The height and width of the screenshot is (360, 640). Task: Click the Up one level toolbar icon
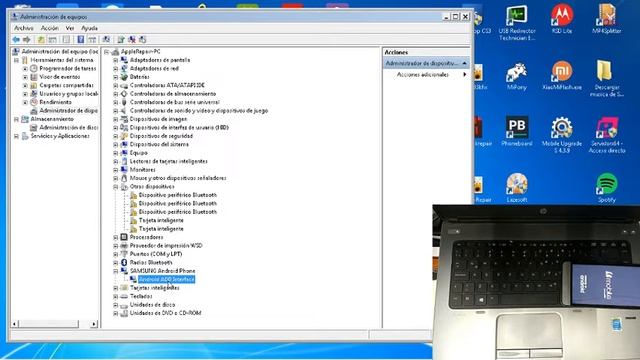click(41, 40)
